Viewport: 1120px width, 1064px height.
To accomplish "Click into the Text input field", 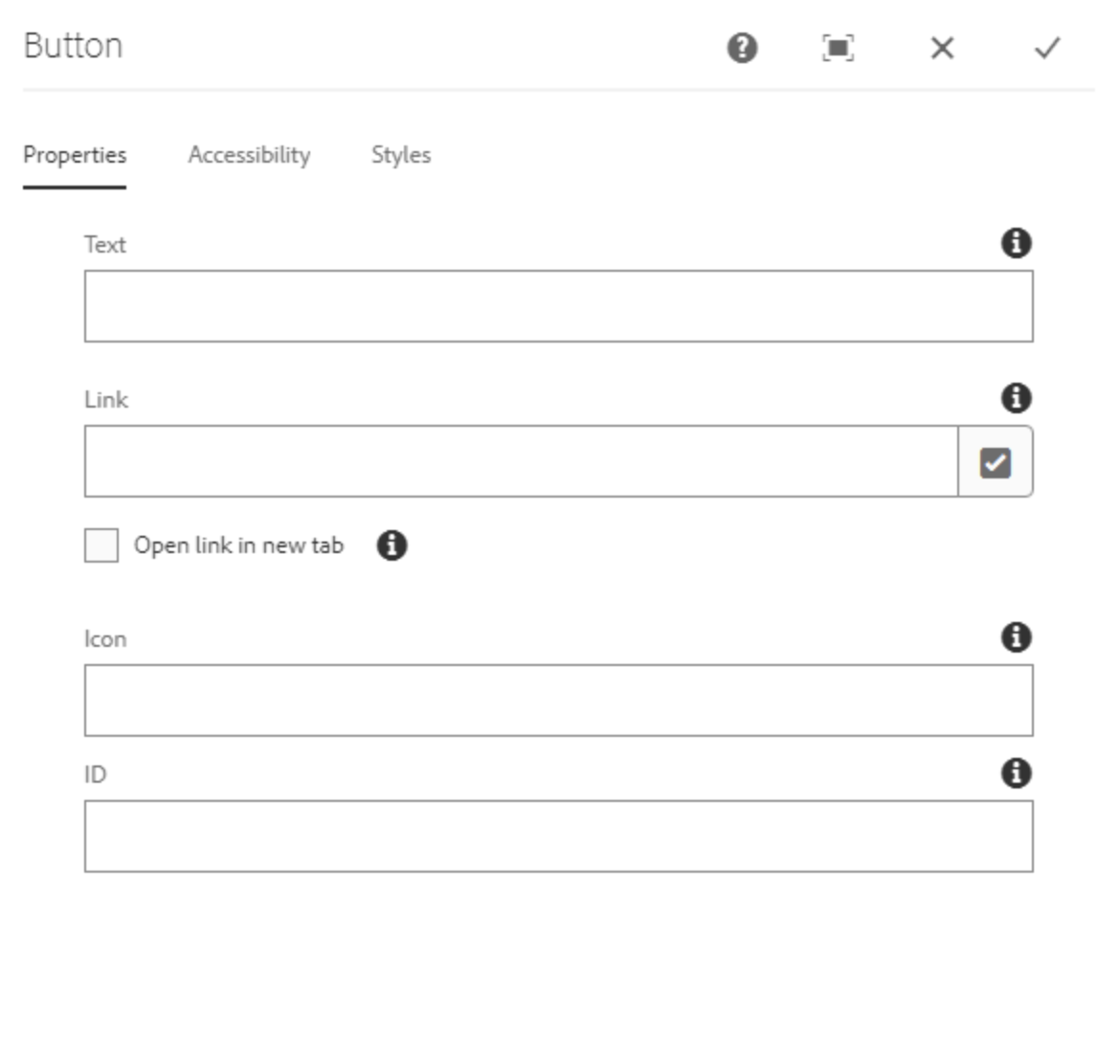I will click(558, 306).
